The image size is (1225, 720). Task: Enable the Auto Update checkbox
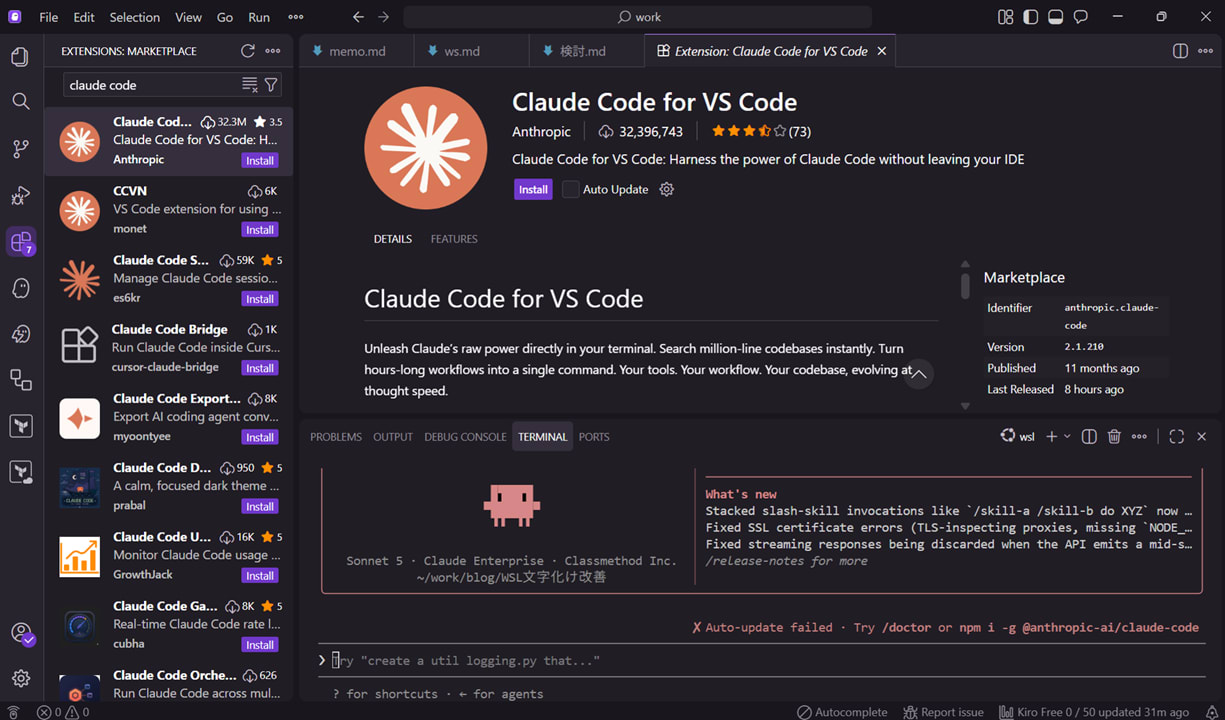pos(571,189)
